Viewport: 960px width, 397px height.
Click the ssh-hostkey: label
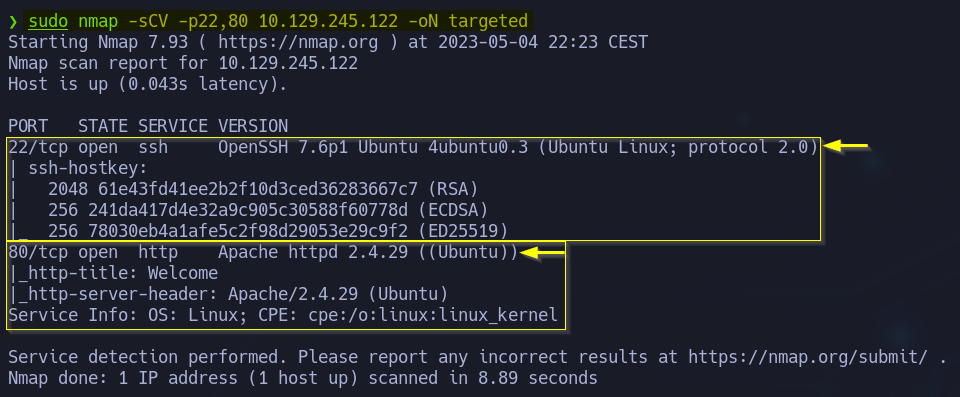88,168
